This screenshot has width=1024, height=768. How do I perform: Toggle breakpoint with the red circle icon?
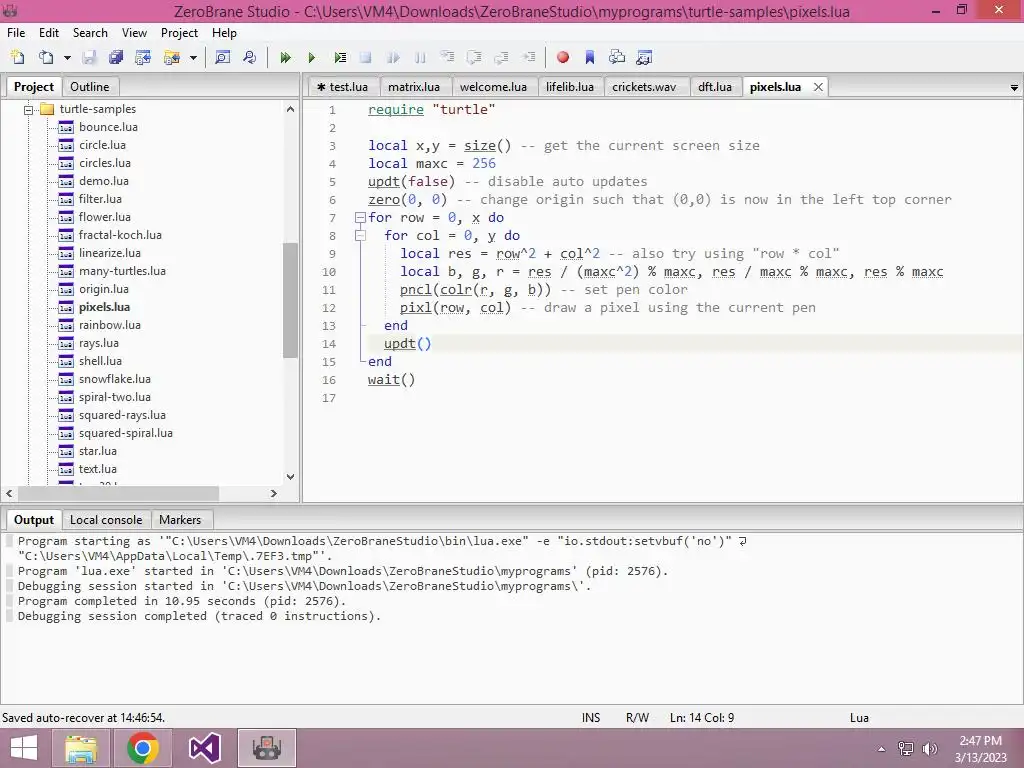(562, 57)
